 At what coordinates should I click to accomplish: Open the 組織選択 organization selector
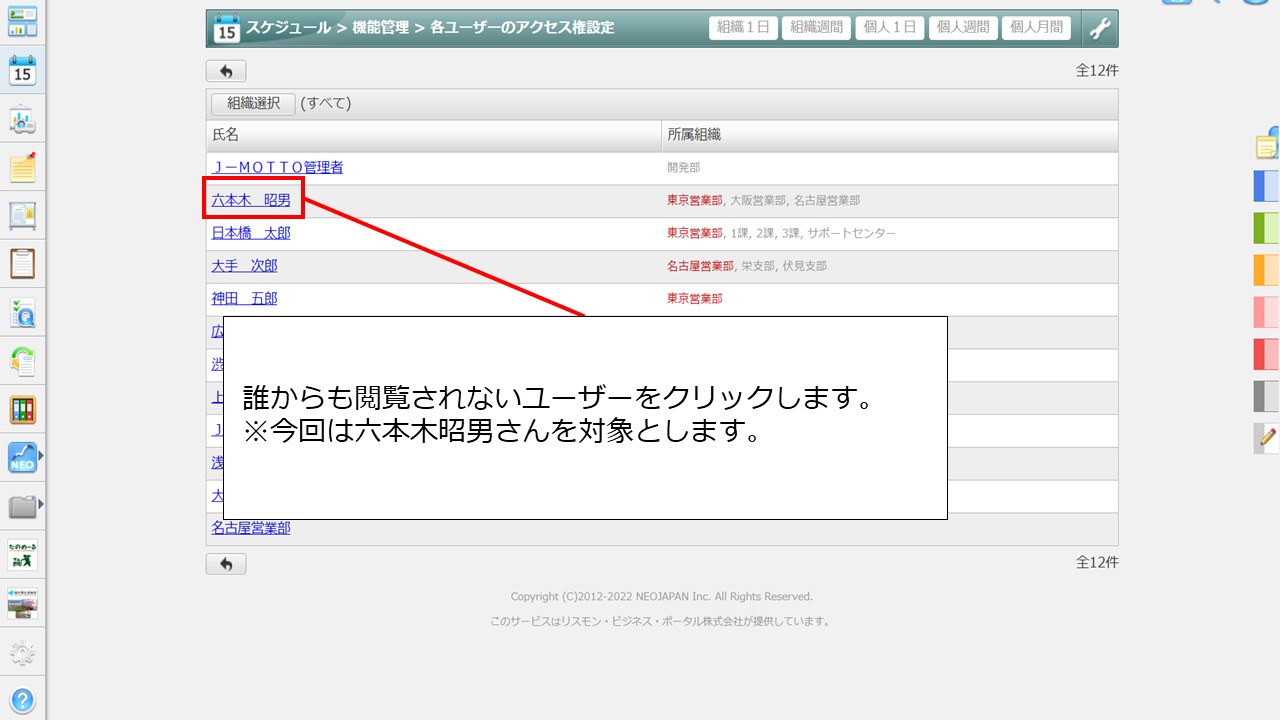[253, 103]
